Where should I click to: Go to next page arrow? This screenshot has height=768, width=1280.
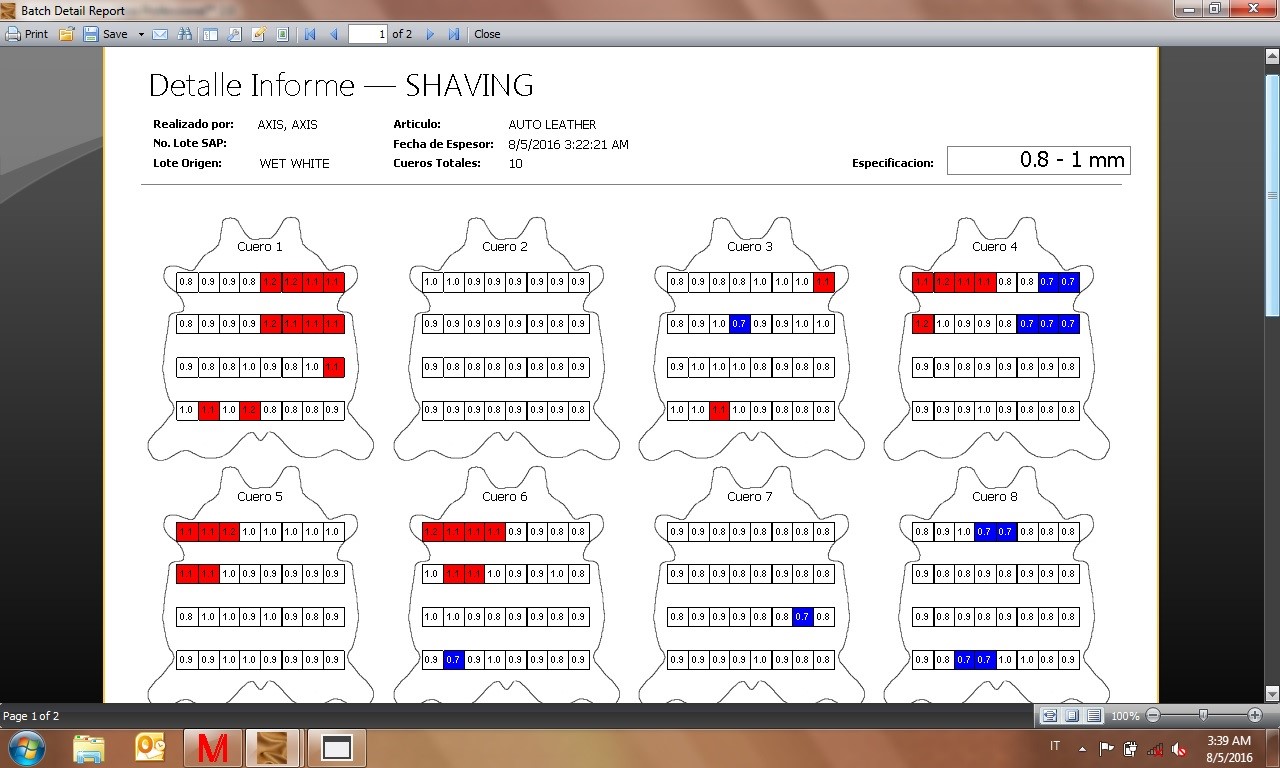click(x=430, y=34)
